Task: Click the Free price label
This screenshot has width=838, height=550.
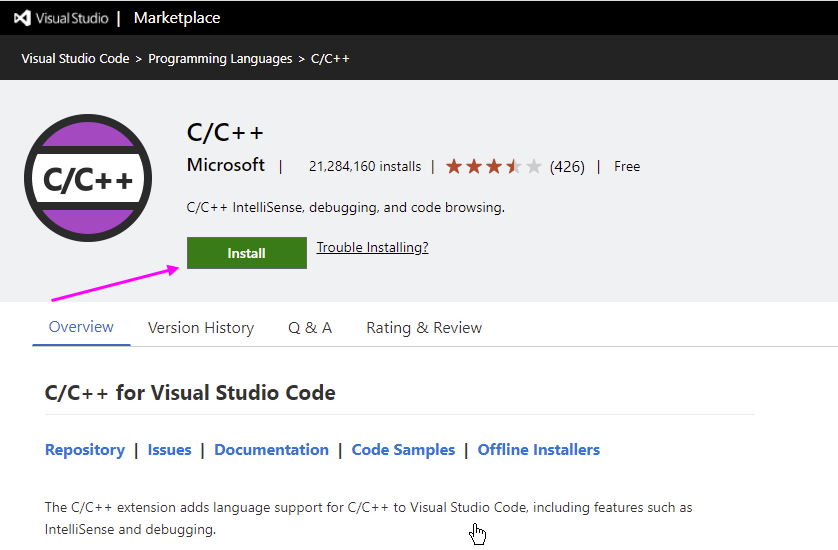Action: pyautogui.click(x=627, y=167)
